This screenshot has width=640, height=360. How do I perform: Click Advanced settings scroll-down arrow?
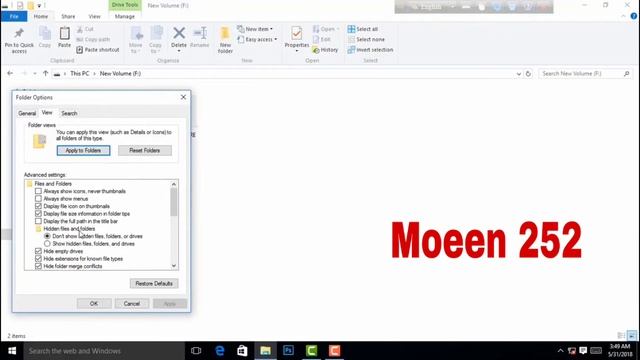[174, 266]
